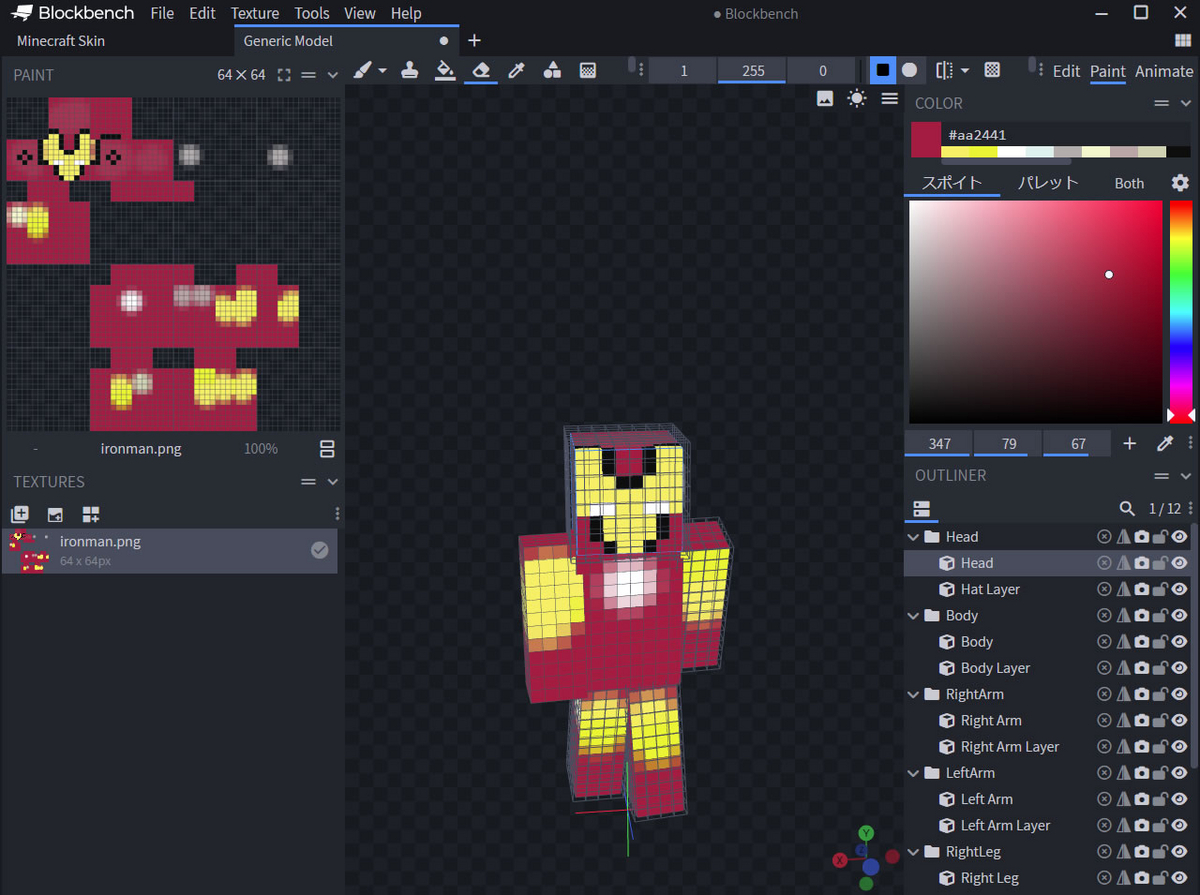Open the View menu

pyautogui.click(x=360, y=13)
